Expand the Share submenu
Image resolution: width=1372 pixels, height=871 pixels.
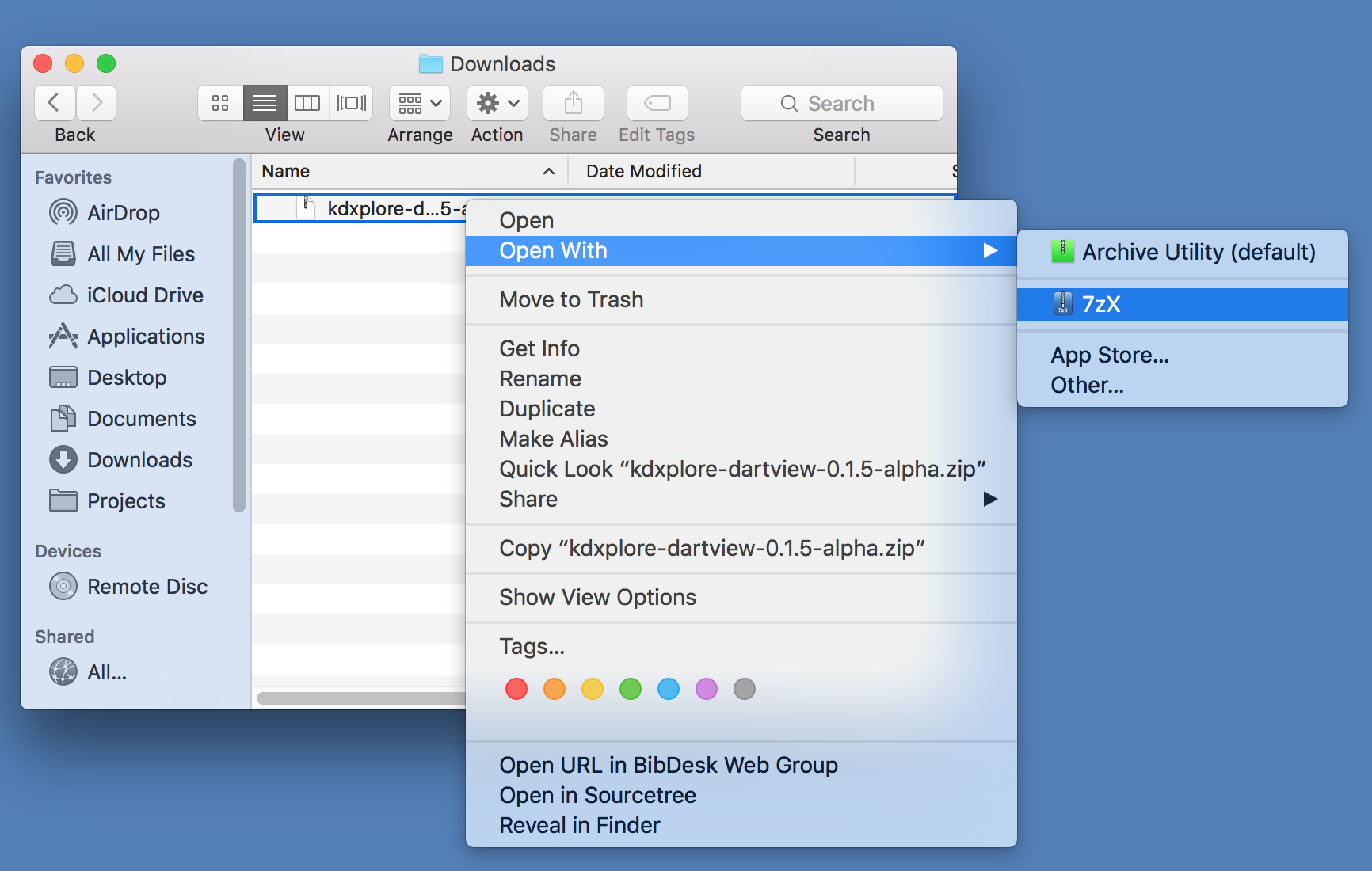pos(741,499)
